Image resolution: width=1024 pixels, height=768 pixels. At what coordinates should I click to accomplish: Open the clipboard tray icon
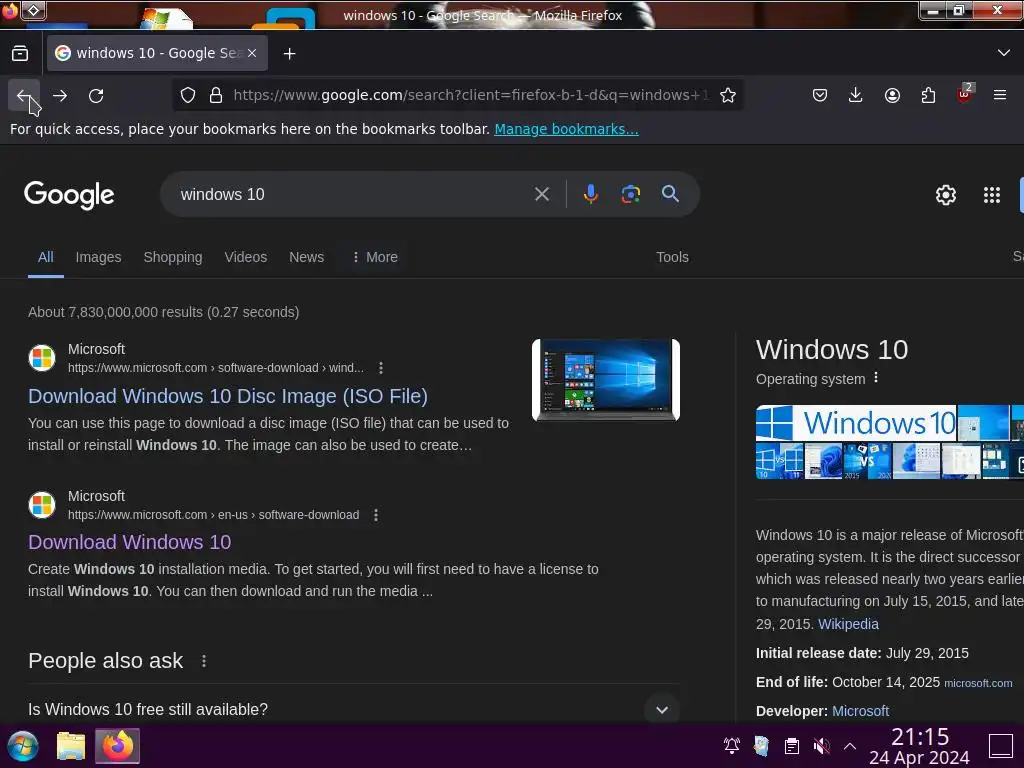[792, 746]
